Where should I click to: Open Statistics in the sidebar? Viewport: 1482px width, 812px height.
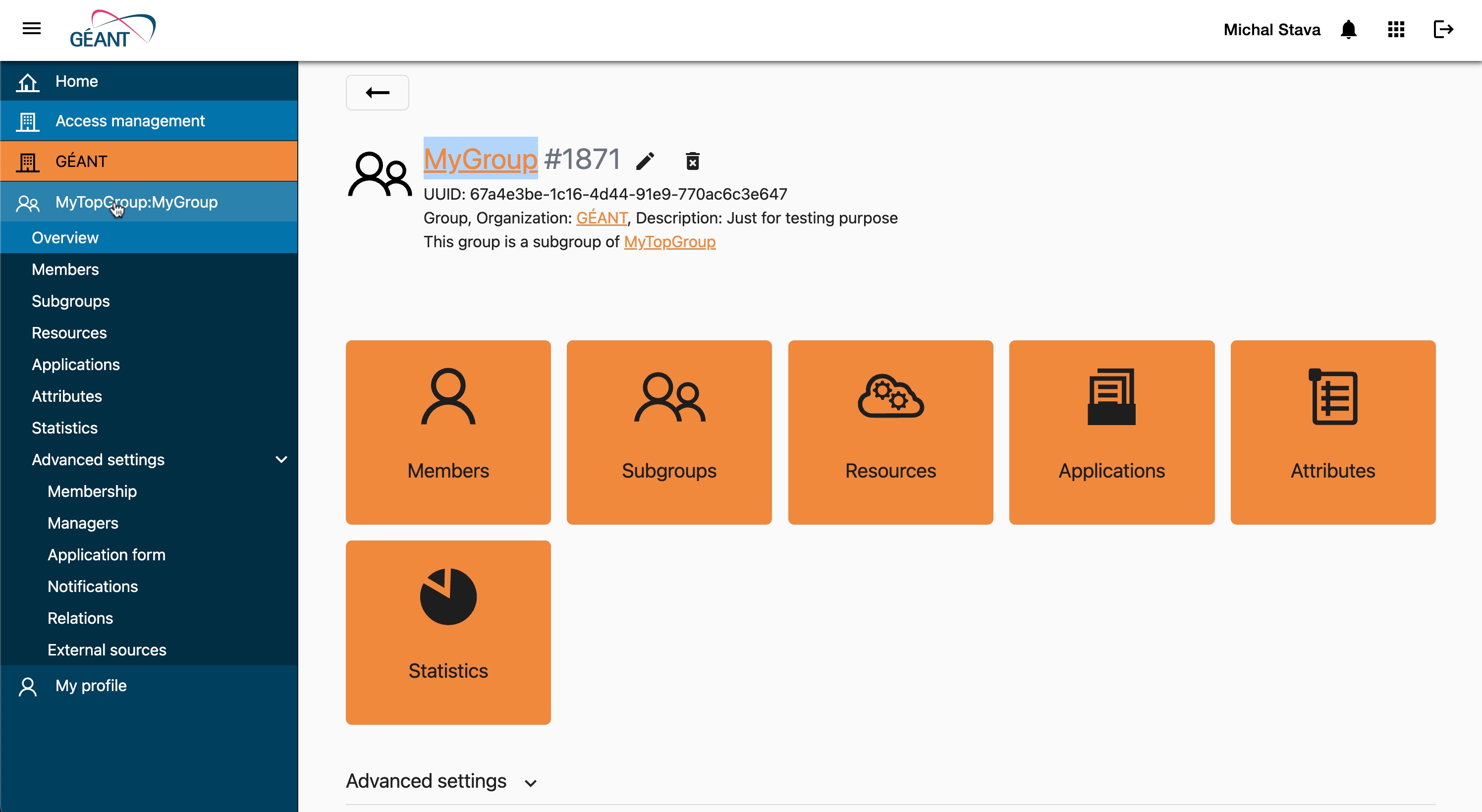pyautogui.click(x=149, y=428)
